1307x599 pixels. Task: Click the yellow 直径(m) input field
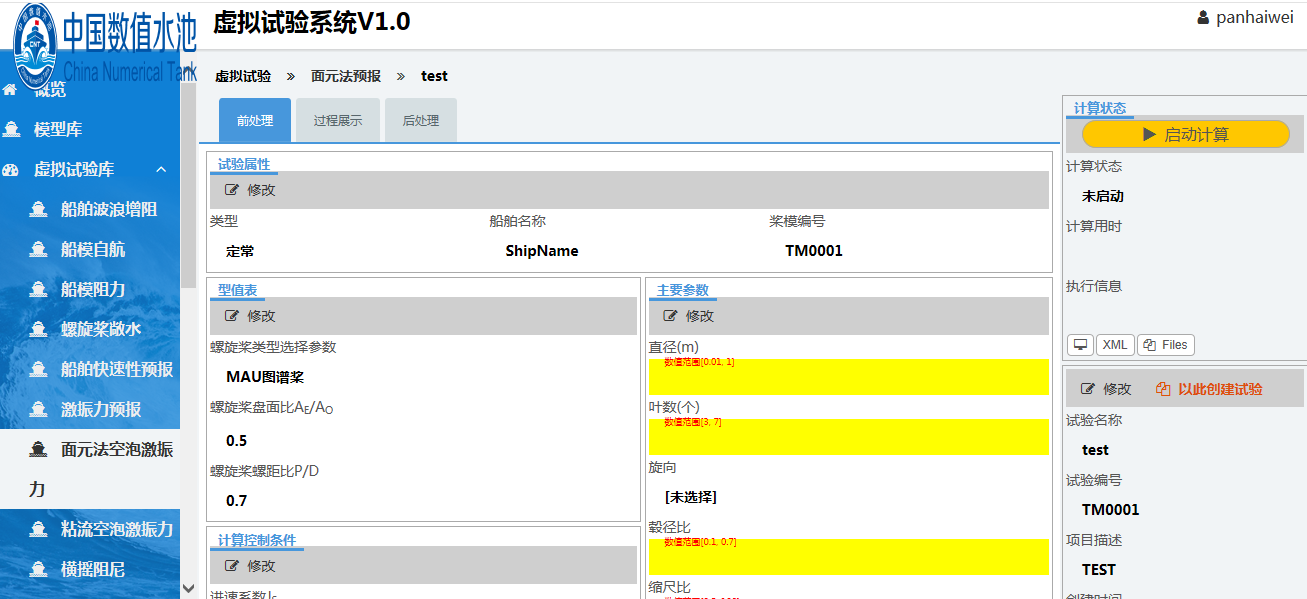coord(848,377)
